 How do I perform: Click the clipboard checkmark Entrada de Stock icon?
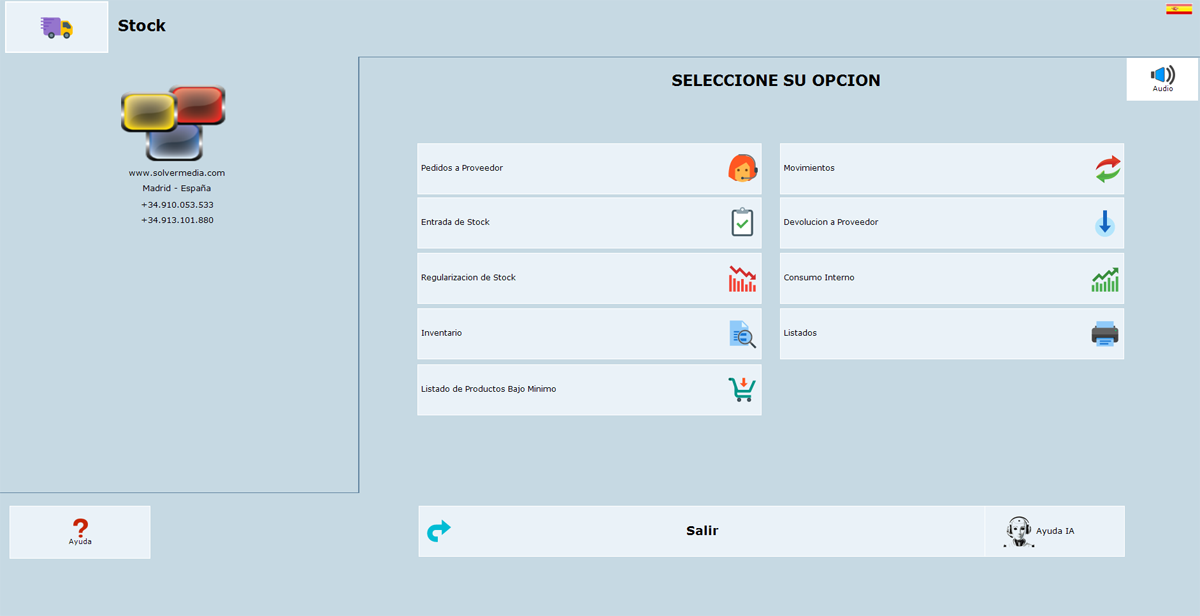click(742, 222)
